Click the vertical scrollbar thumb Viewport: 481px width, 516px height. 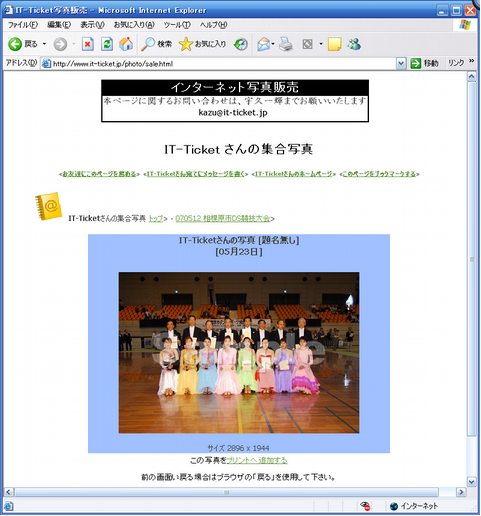pyautogui.click(x=471, y=259)
